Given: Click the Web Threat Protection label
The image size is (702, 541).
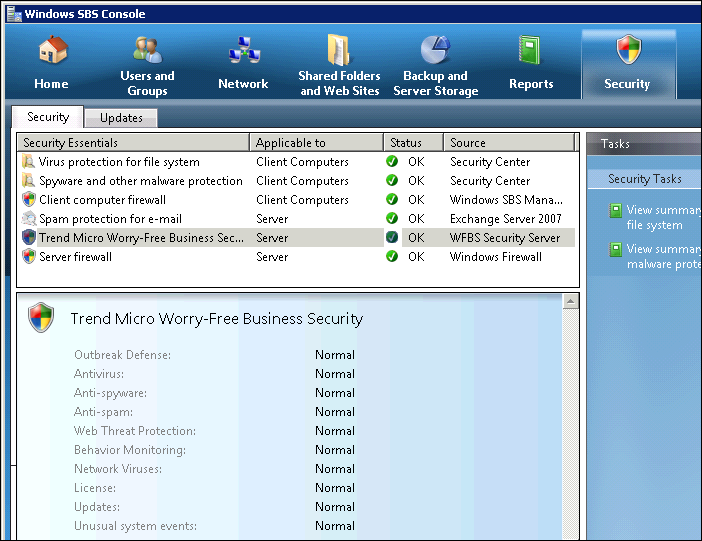Looking at the screenshot, I should pos(135,430).
